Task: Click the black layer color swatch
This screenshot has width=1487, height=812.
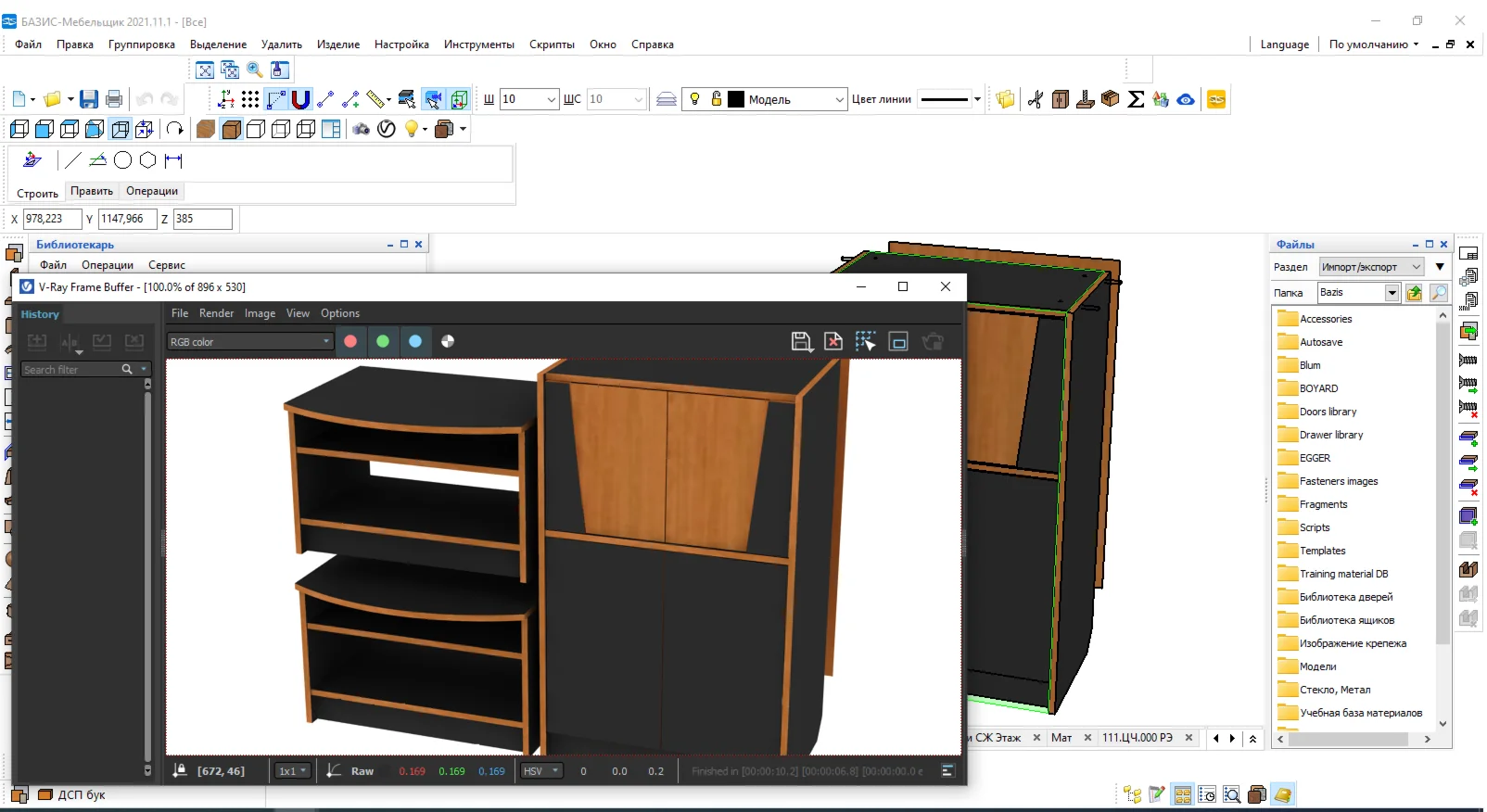Action: point(736,99)
